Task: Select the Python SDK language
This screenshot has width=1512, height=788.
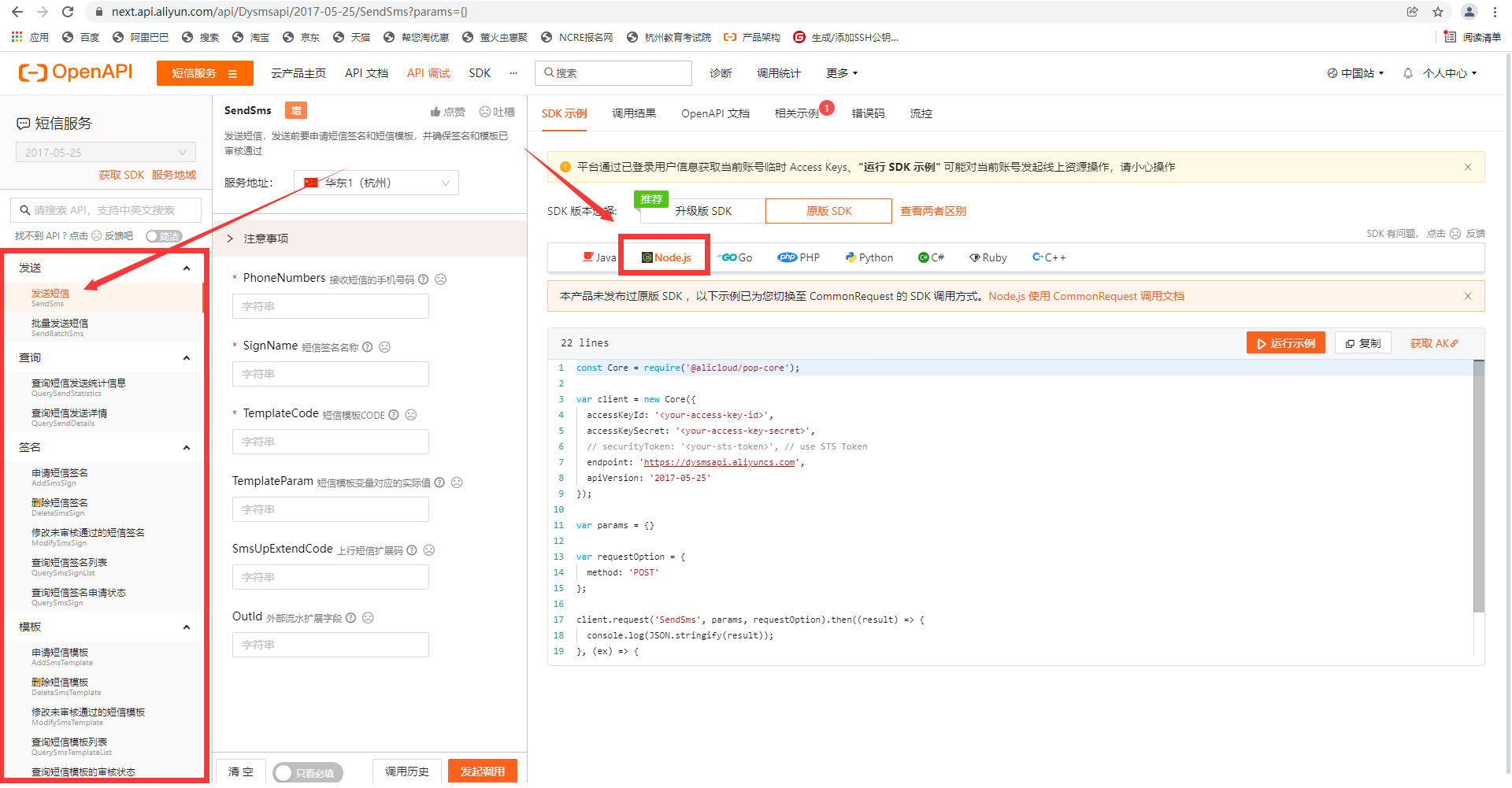Action: tap(869, 257)
